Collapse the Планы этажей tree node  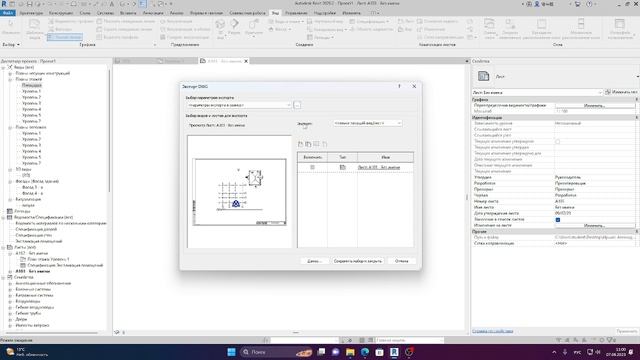pyautogui.click(x=10, y=79)
